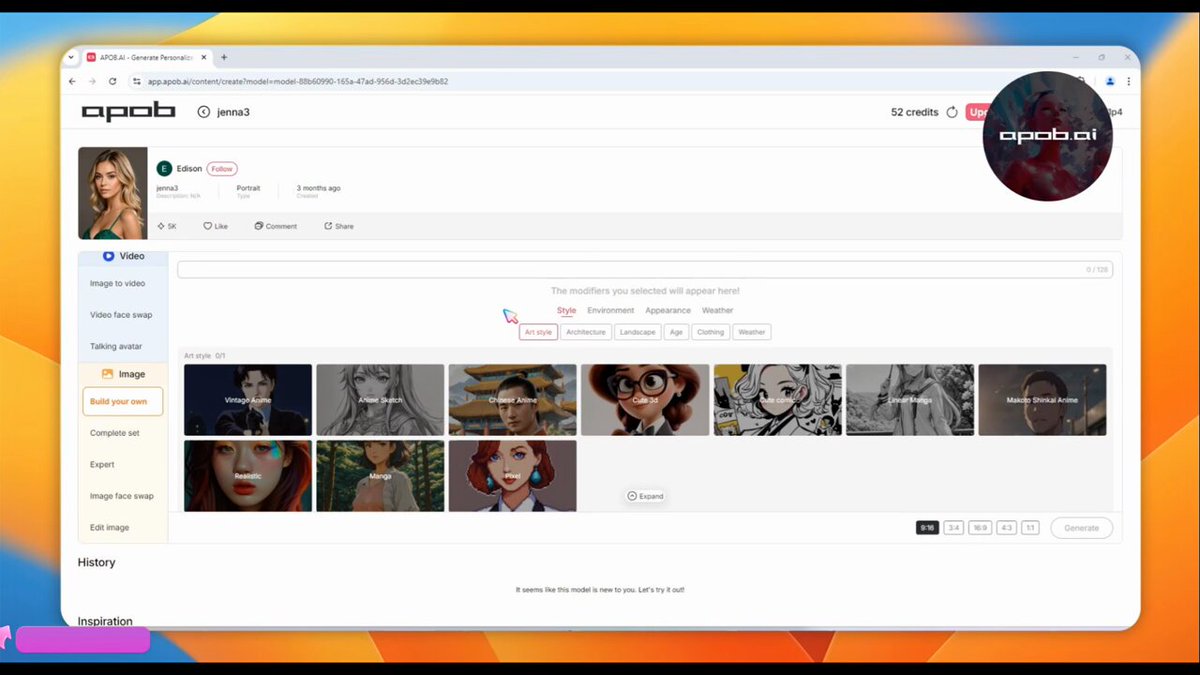Share the jenna3 model

coord(339,226)
